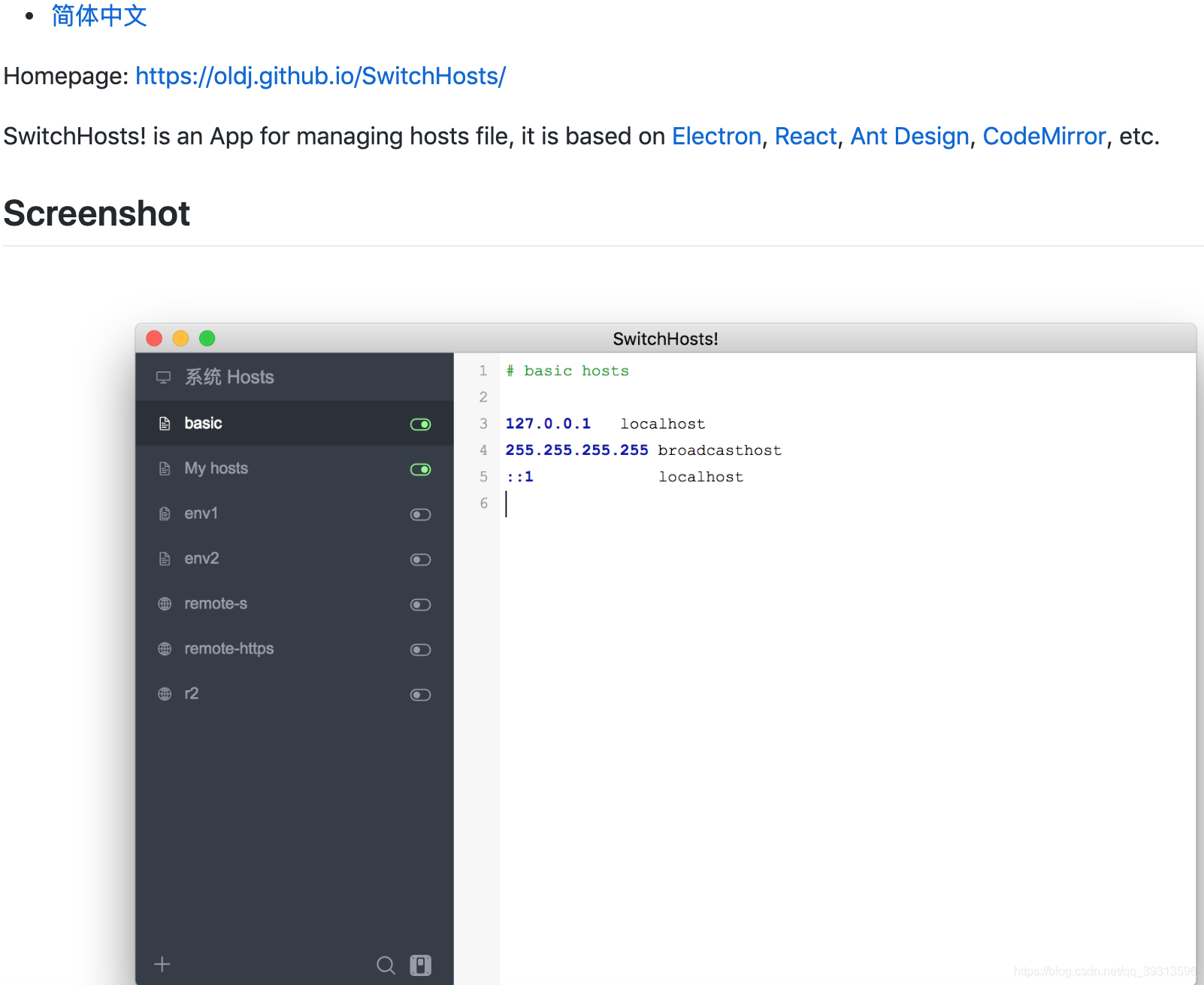Follow the React link

point(806,136)
